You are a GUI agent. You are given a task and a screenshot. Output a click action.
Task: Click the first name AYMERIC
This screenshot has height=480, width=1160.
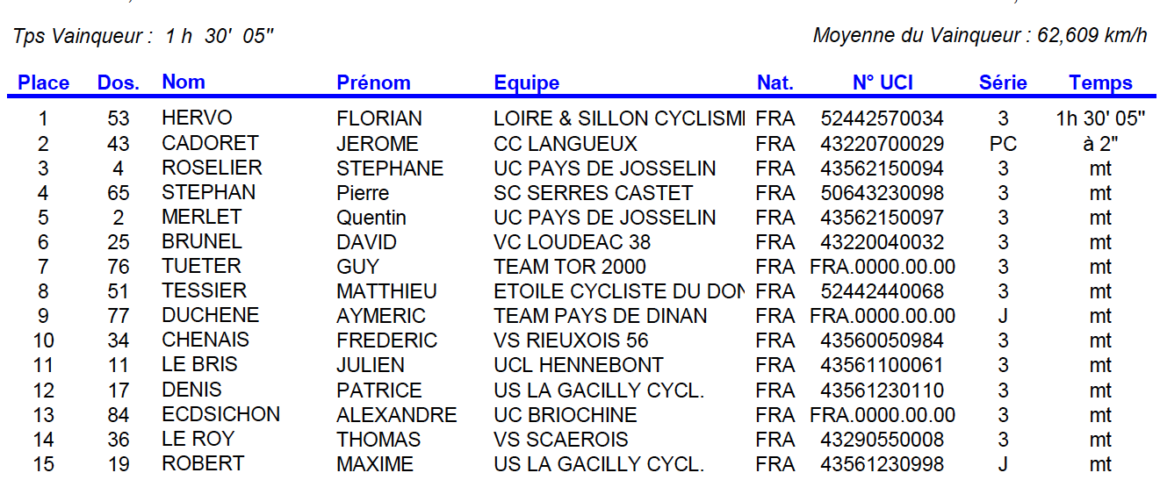[375, 316]
